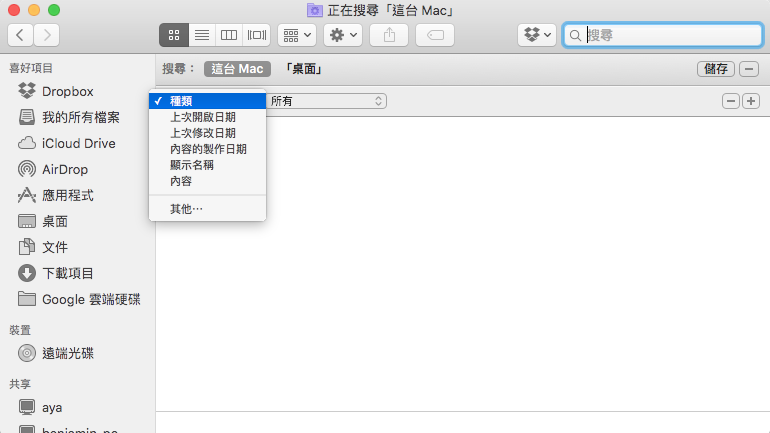Close the Finder window
770x433 pixels.
click(x=14, y=10)
